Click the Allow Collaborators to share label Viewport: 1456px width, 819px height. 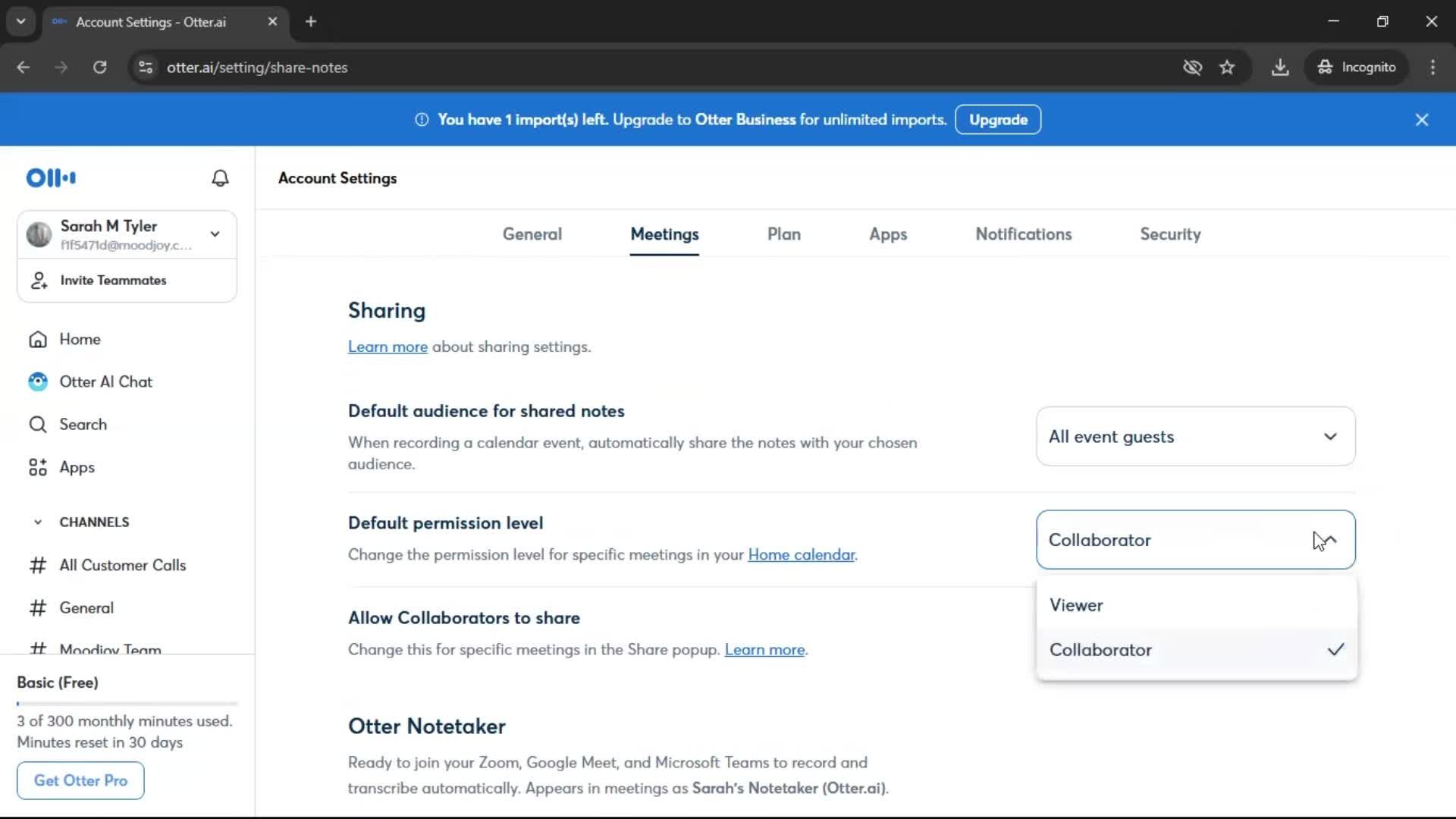click(x=464, y=618)
